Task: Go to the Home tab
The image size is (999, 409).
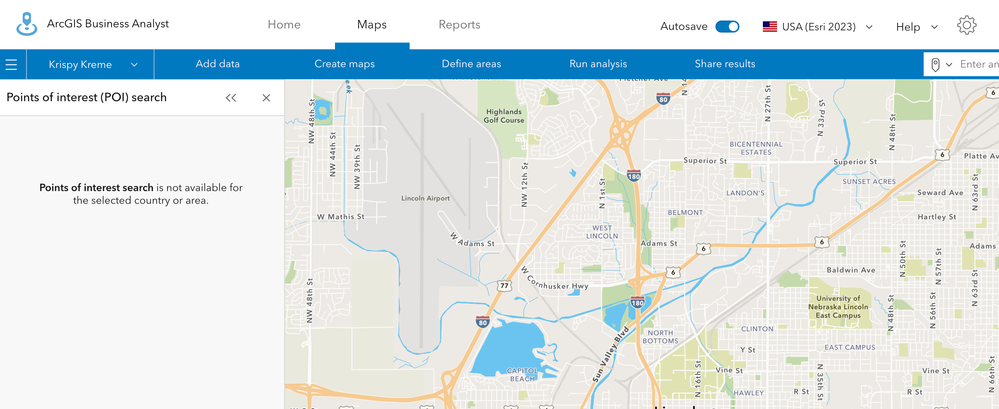Action: click(x=284, y=25)
